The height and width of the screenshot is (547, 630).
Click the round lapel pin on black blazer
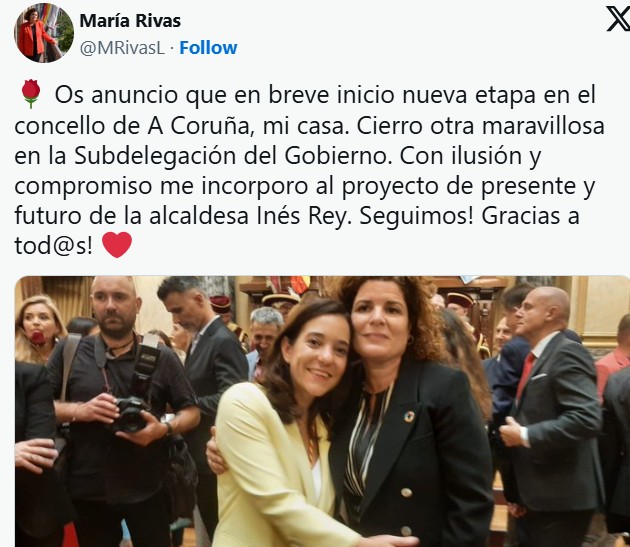[409, 417]
